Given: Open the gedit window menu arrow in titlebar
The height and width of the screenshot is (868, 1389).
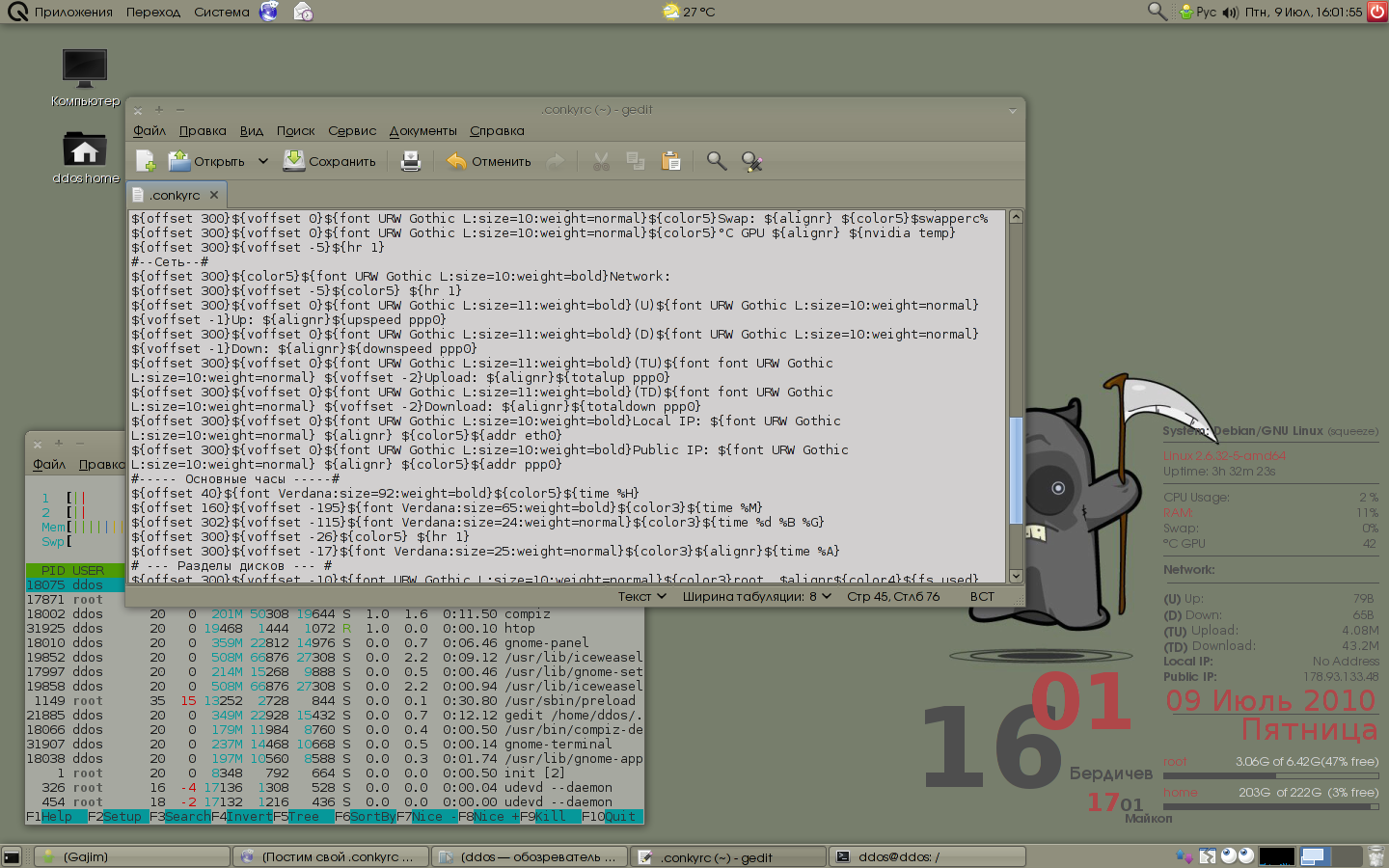Looking at the screenshot, I should 1013,110.
